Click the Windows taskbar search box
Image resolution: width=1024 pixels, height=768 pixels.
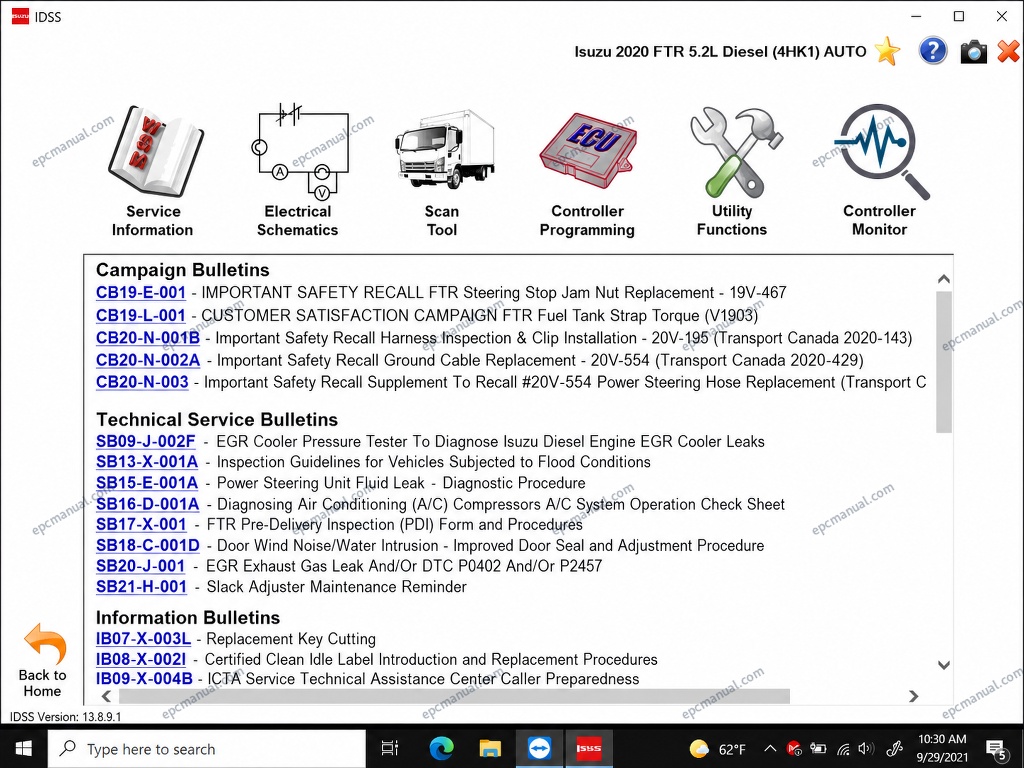click(x=206, y=749)
